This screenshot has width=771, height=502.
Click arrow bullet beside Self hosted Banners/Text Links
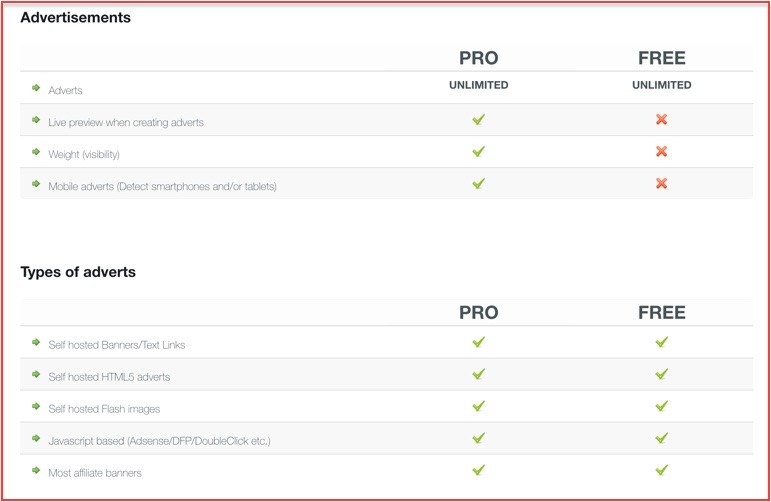pyautogui.click(x=36, y=343)
